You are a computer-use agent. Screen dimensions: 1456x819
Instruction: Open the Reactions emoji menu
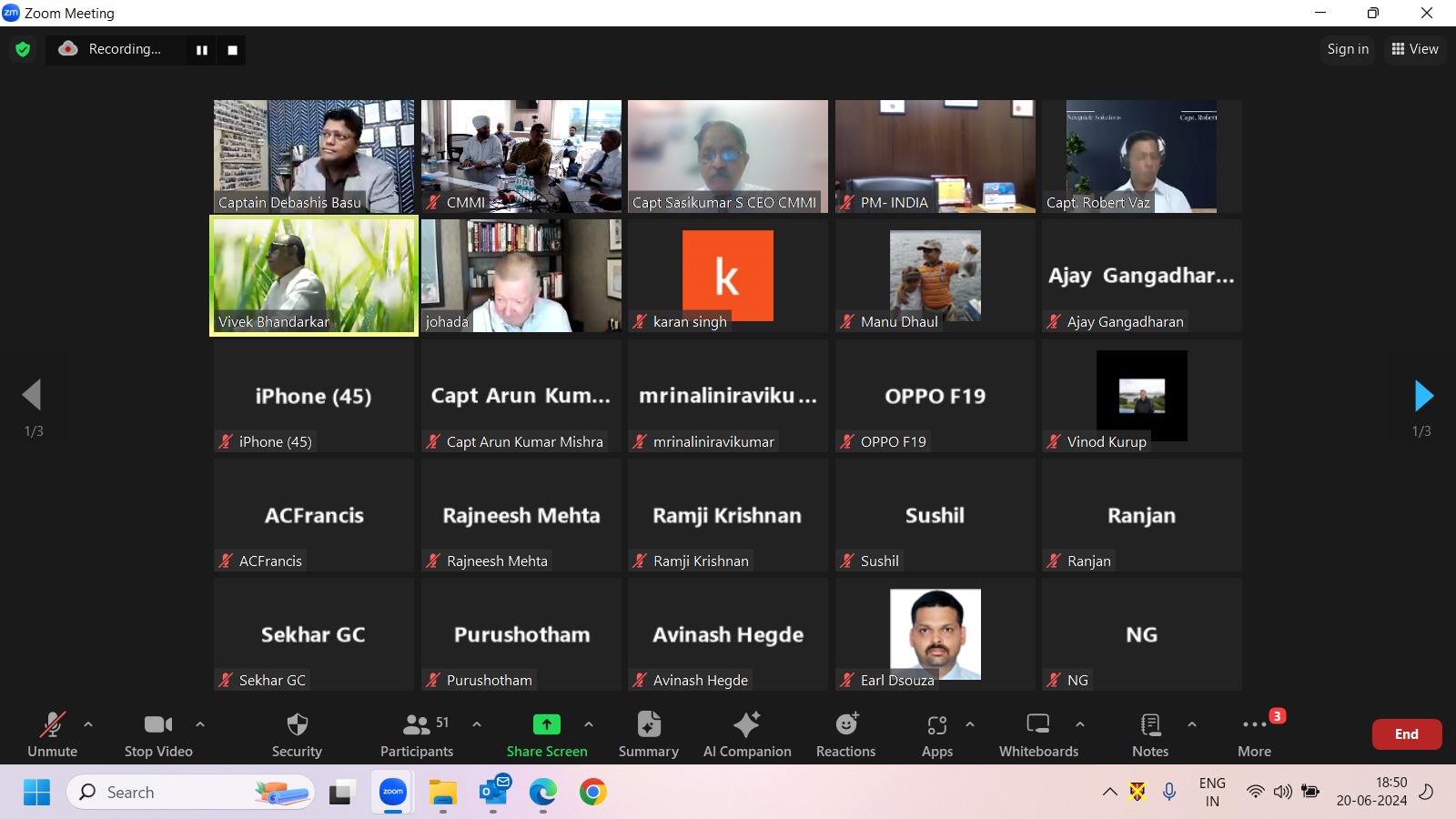click(x=845, y=725)
